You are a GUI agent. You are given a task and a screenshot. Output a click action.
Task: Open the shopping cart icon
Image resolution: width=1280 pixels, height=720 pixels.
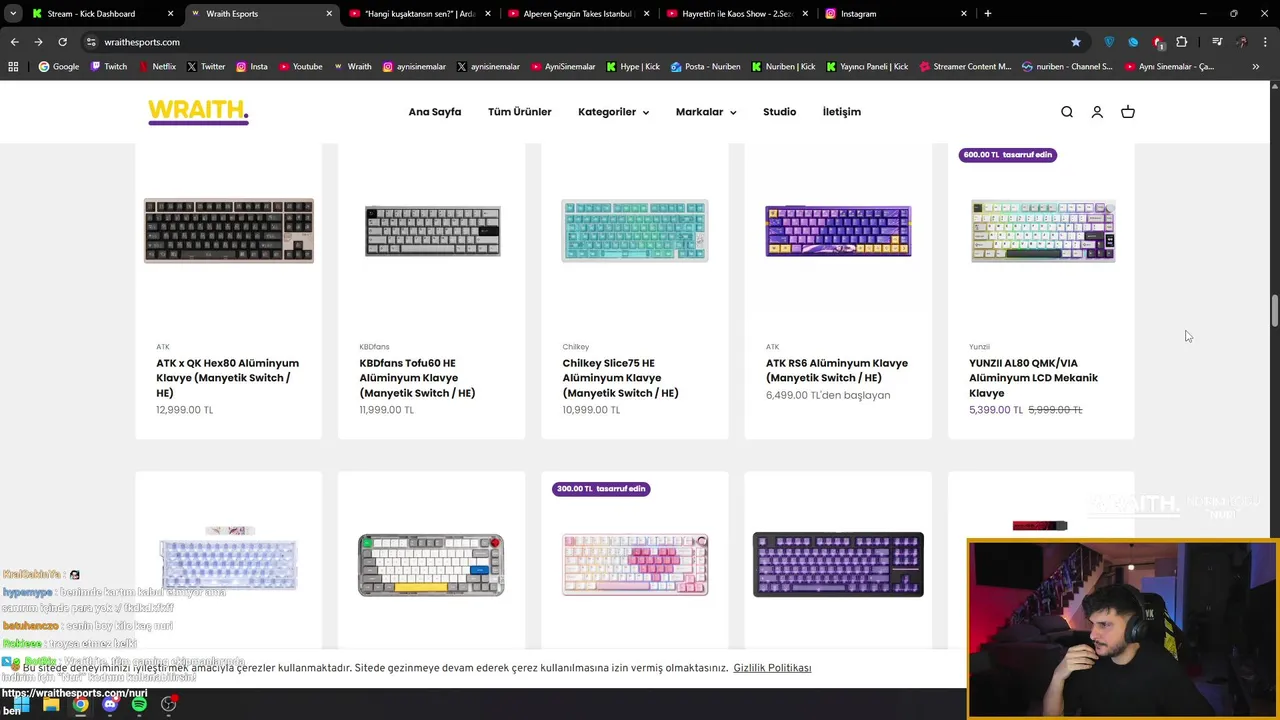pyautogui.click(x=1128, y=112)
